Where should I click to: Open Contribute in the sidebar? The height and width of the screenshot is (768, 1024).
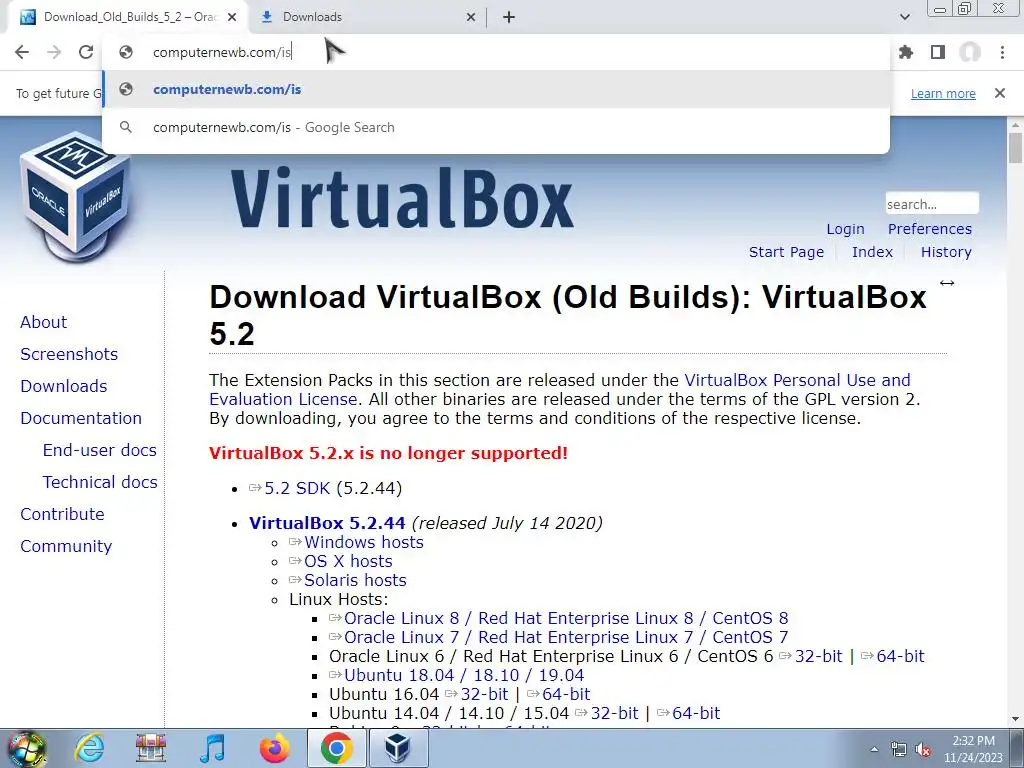coord(62,514)
